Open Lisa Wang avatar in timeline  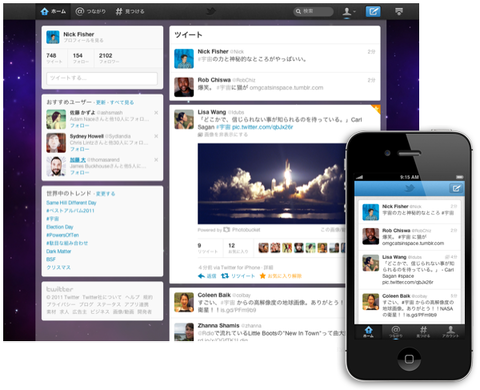click(x=184, y=119)
